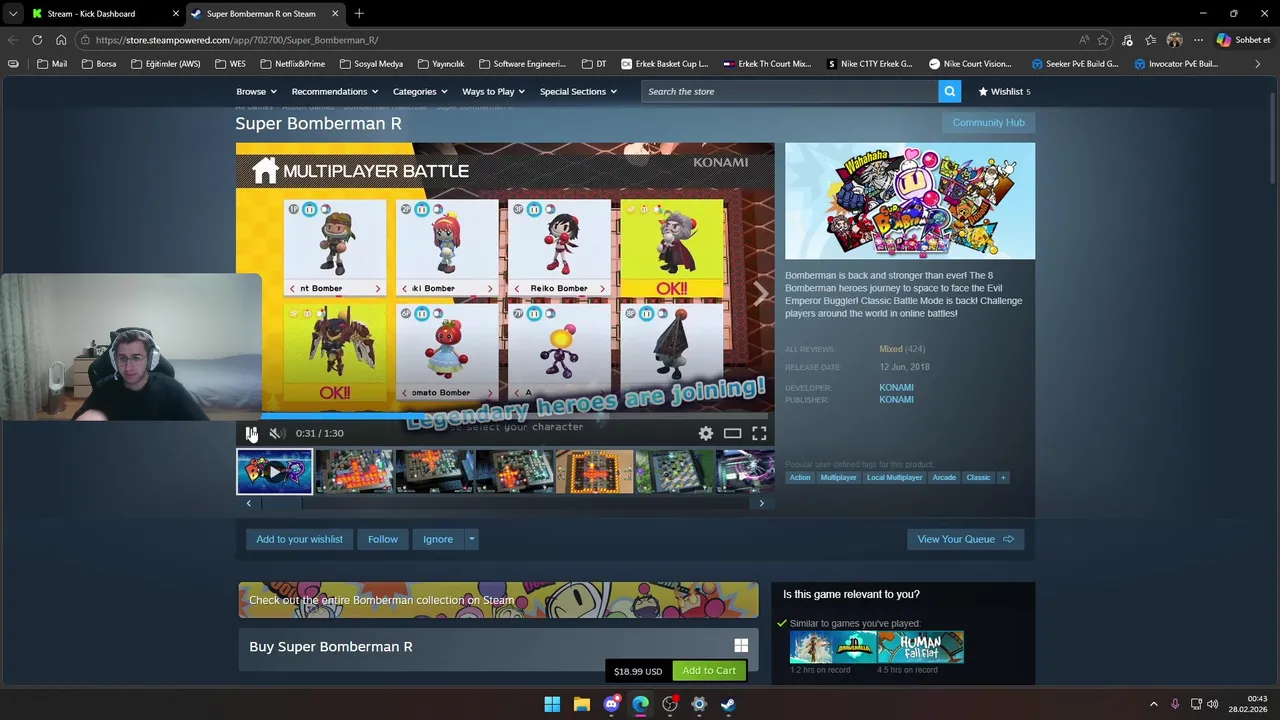Viewport: 1280px width, 720px height.
Task: Select the Arcade tag
Action: pyautogui.click(x=944, y=477)
